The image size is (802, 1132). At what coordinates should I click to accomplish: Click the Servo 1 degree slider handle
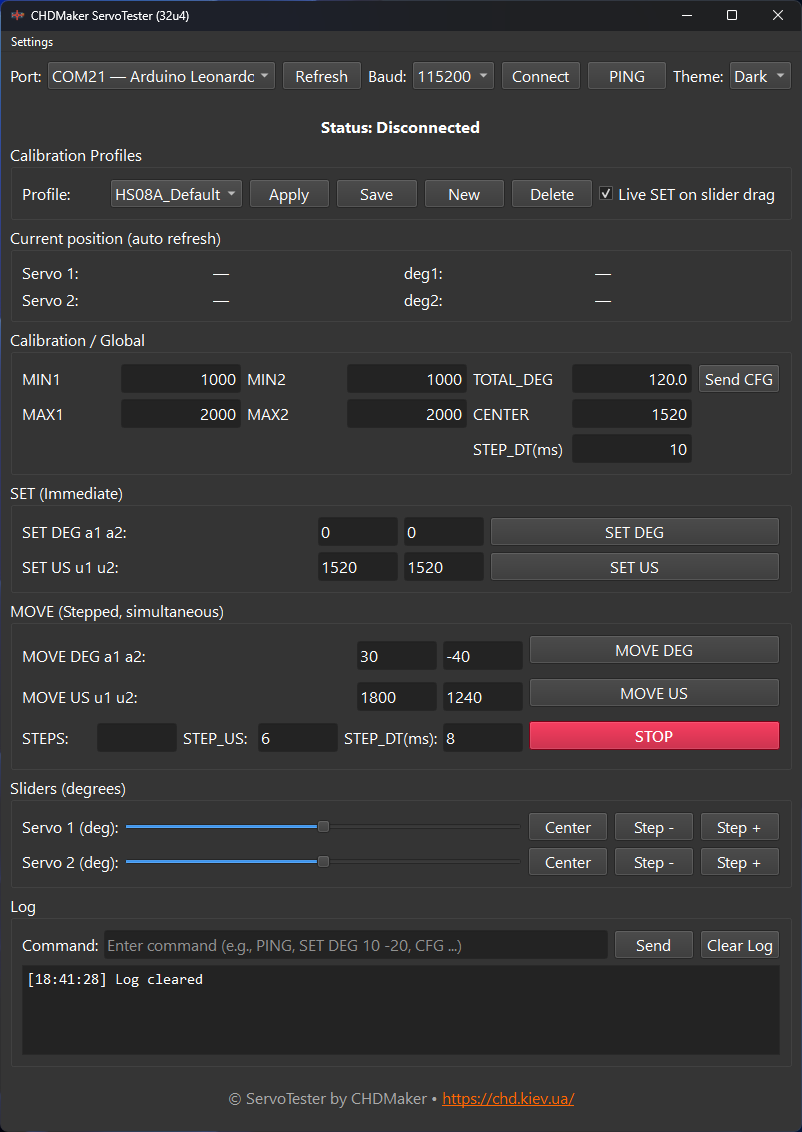pyautogui.click(x=323, y=827)
